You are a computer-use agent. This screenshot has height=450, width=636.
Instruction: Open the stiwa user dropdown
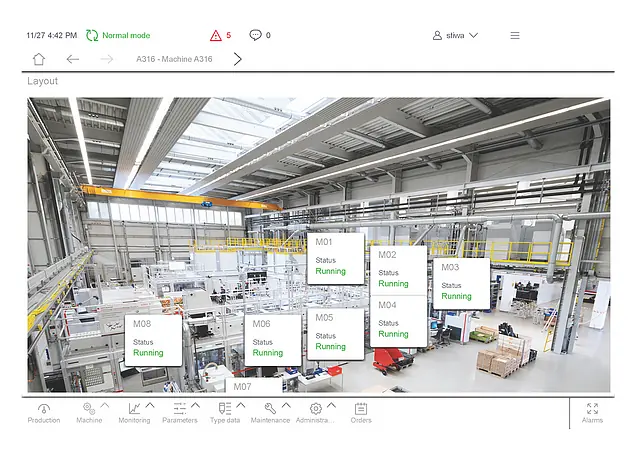pos(456,36)
